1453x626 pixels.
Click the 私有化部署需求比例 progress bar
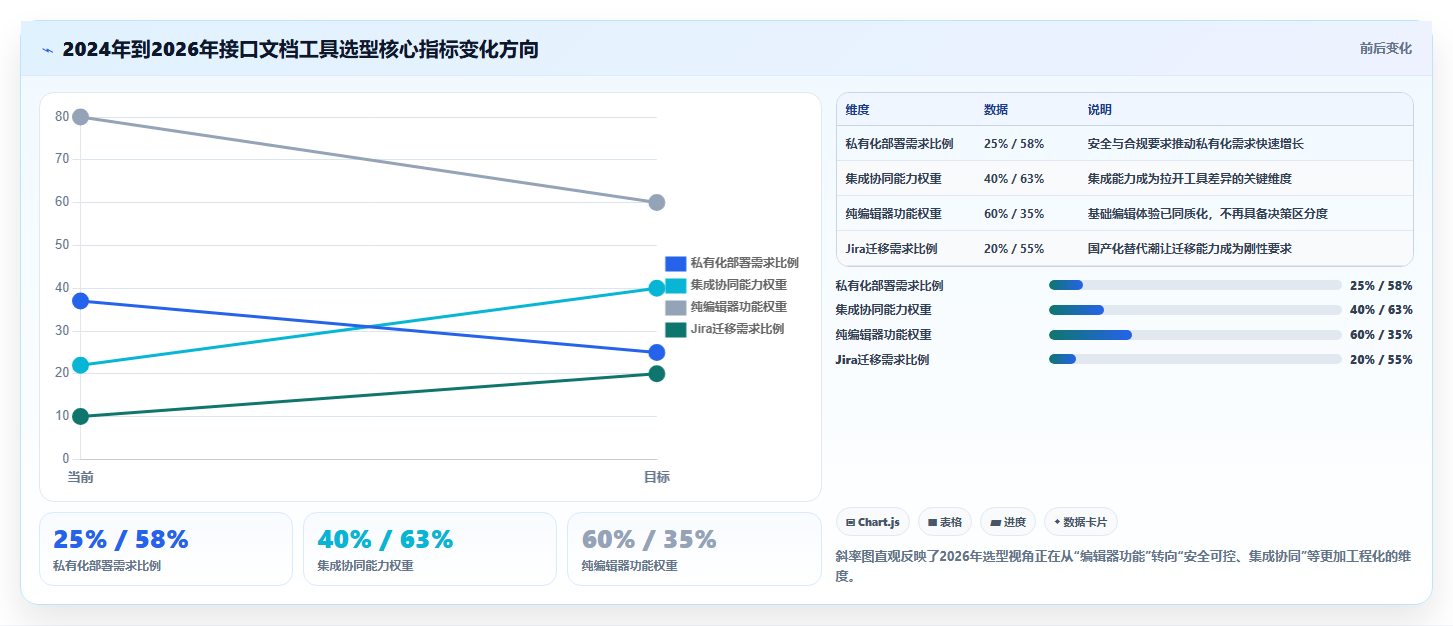[1195, 285]
